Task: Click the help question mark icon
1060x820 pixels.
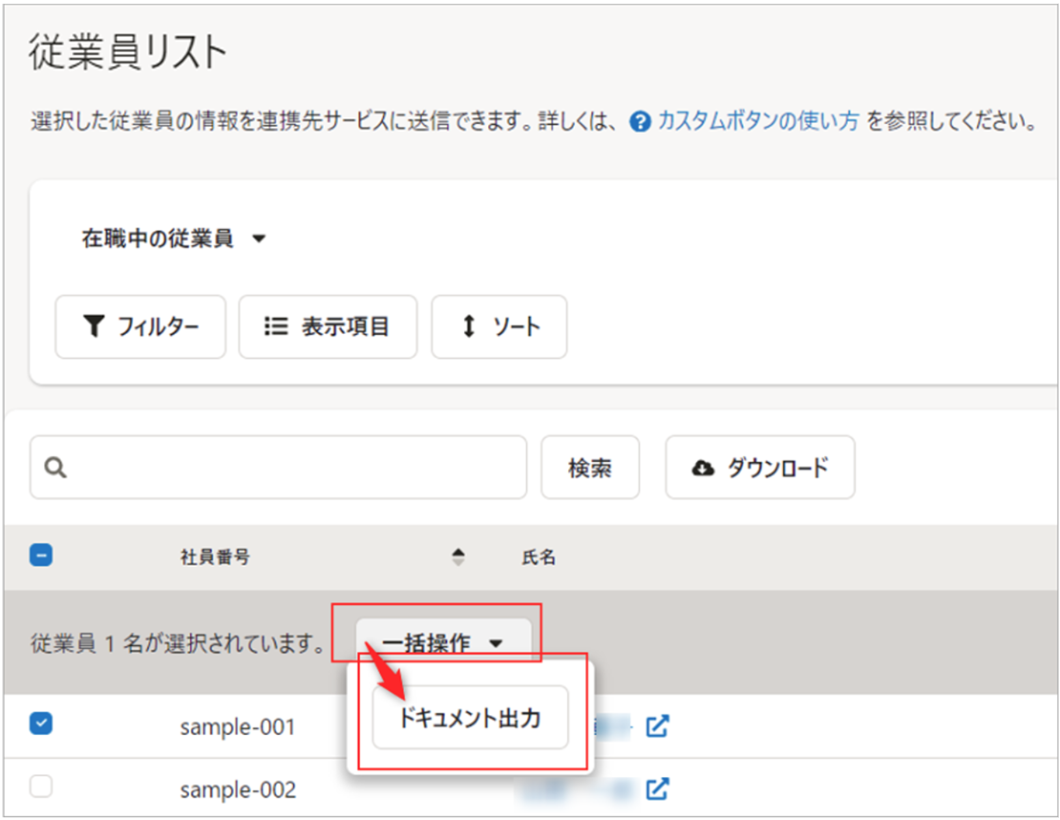Action: click(x=640, y=123)
